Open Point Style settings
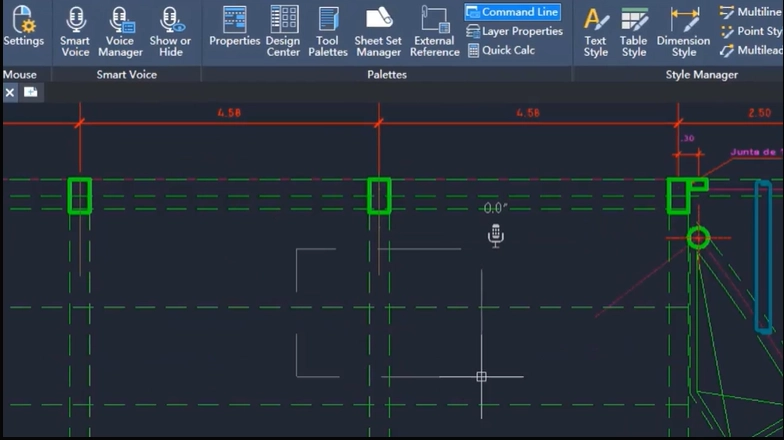 tap(750, 31)
